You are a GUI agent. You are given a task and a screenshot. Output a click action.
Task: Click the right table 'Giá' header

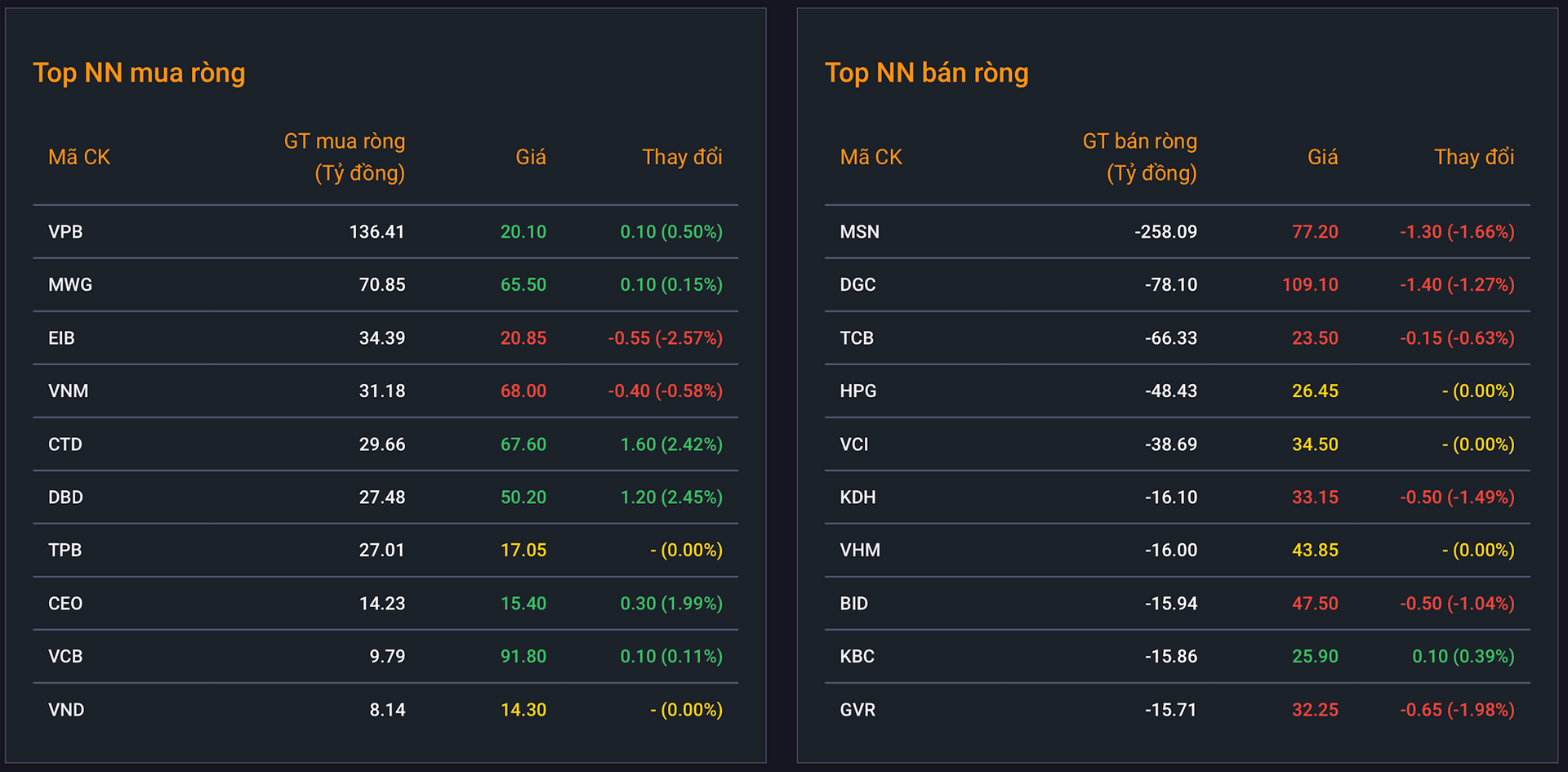click(x=1322, y=157)
